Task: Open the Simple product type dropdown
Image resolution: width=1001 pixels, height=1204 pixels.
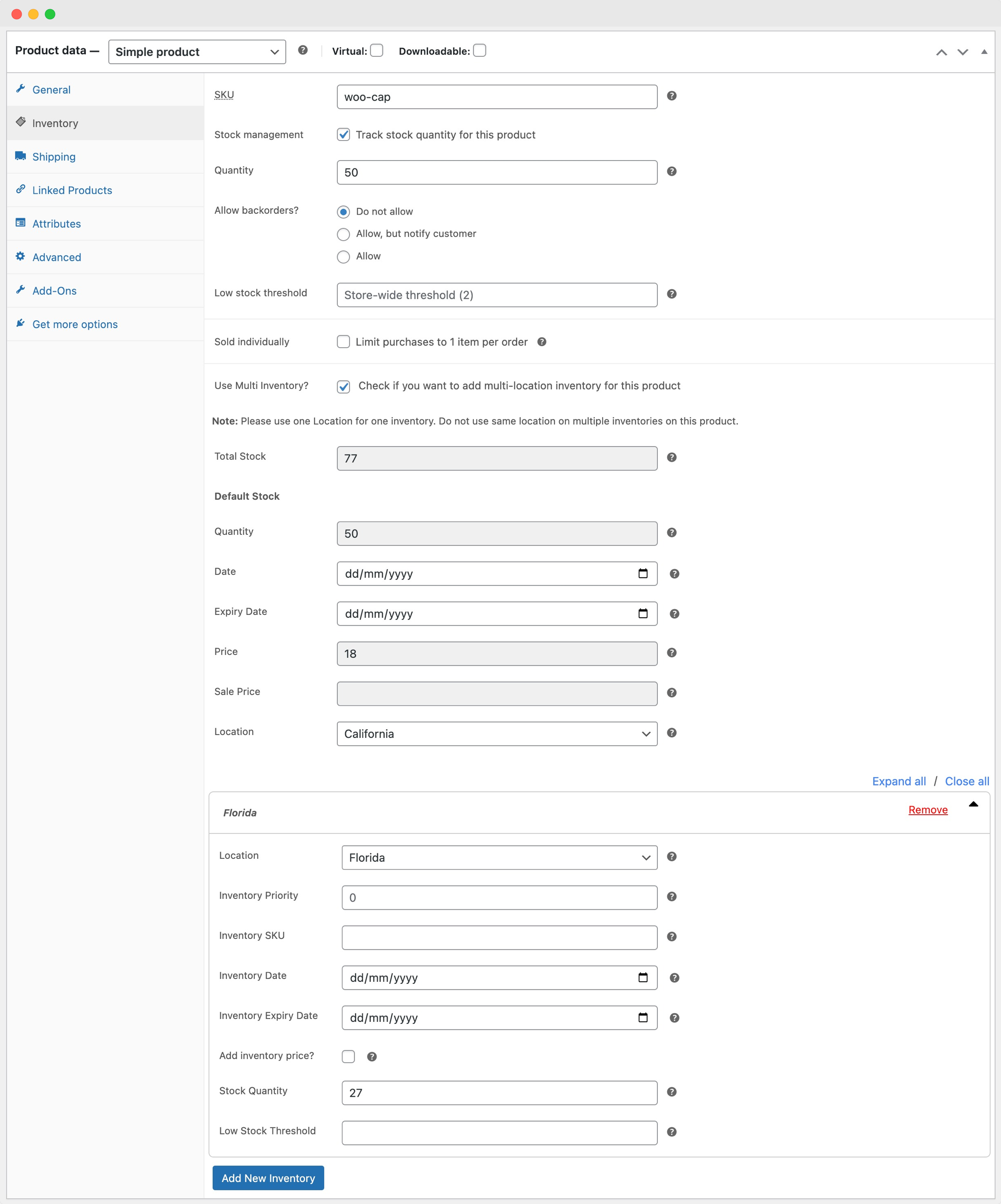Action: coord(197,52)
